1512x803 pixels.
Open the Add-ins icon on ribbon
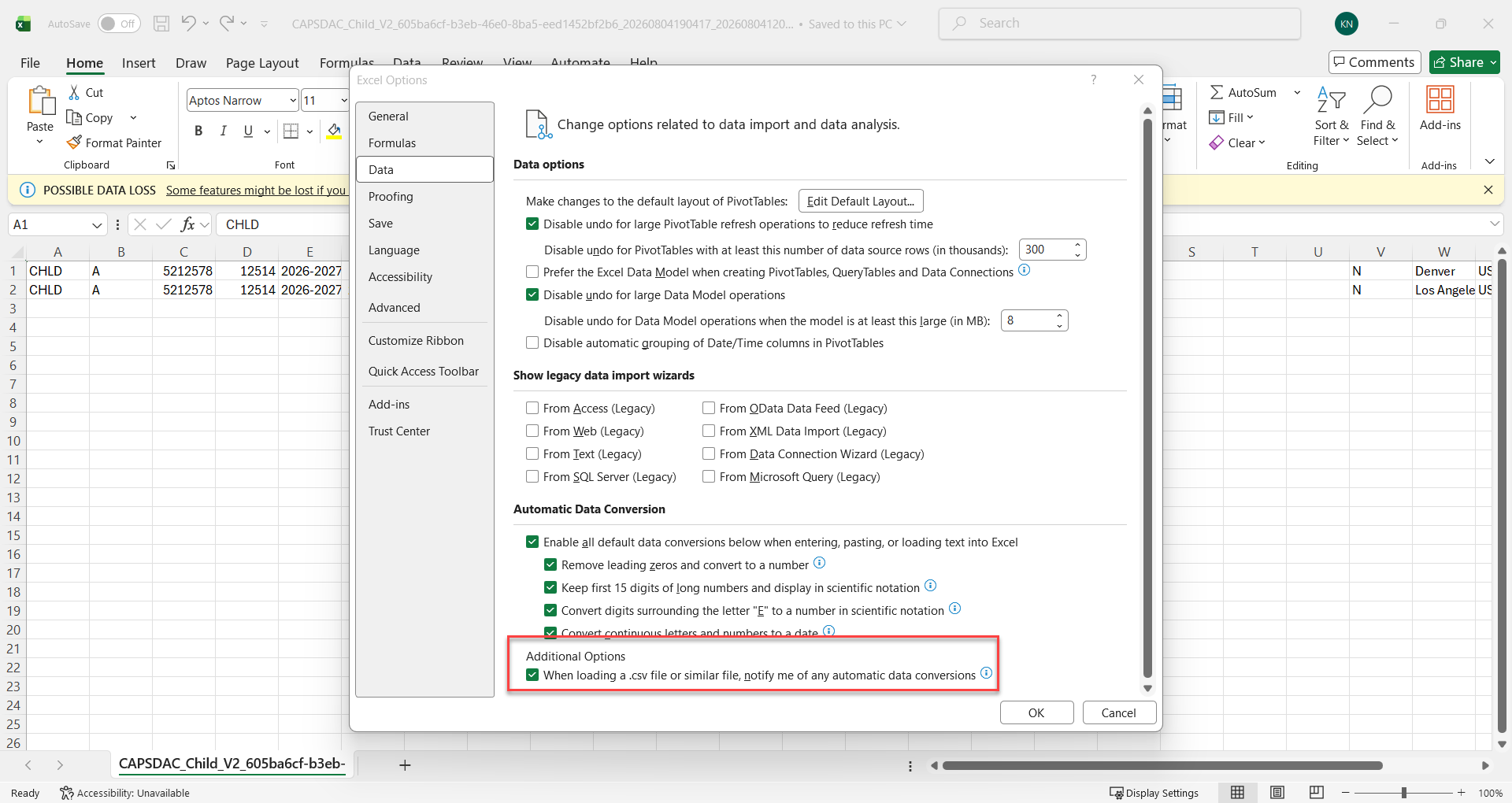[x=1440, y=100]
